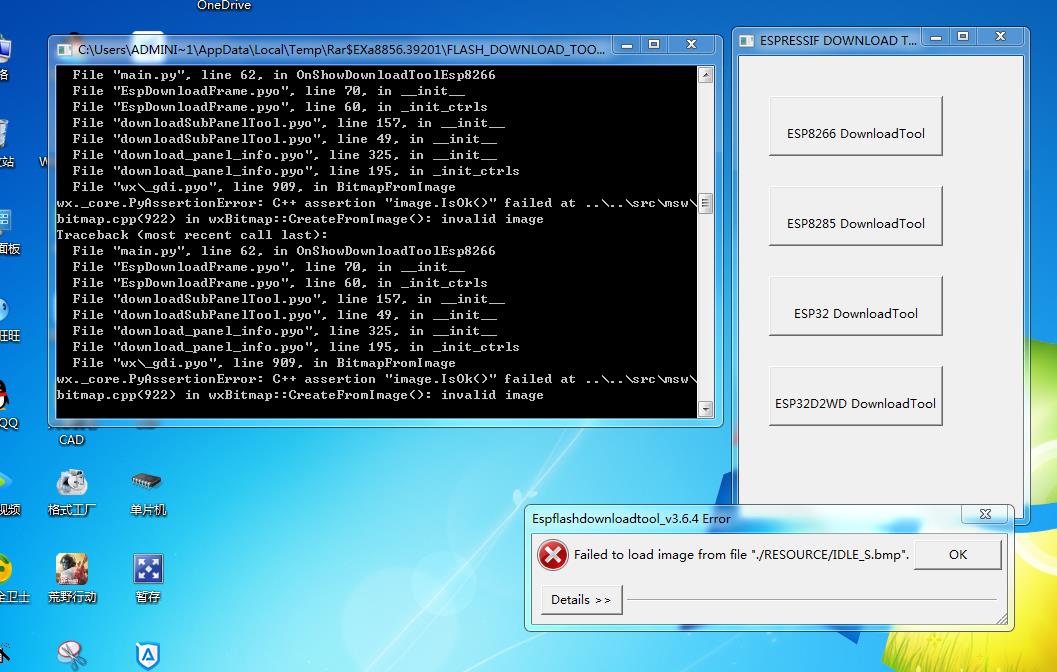The width and height of the screenshot is (1057, 672).
Task: Confirm the error dialog with OK
Action: point(957,555)
